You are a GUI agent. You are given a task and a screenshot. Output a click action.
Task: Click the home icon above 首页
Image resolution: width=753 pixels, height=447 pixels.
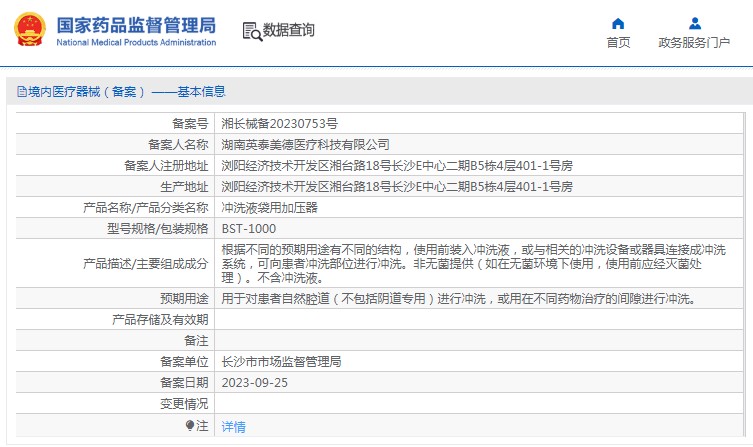pyautogui.click(x=618, y=24)
